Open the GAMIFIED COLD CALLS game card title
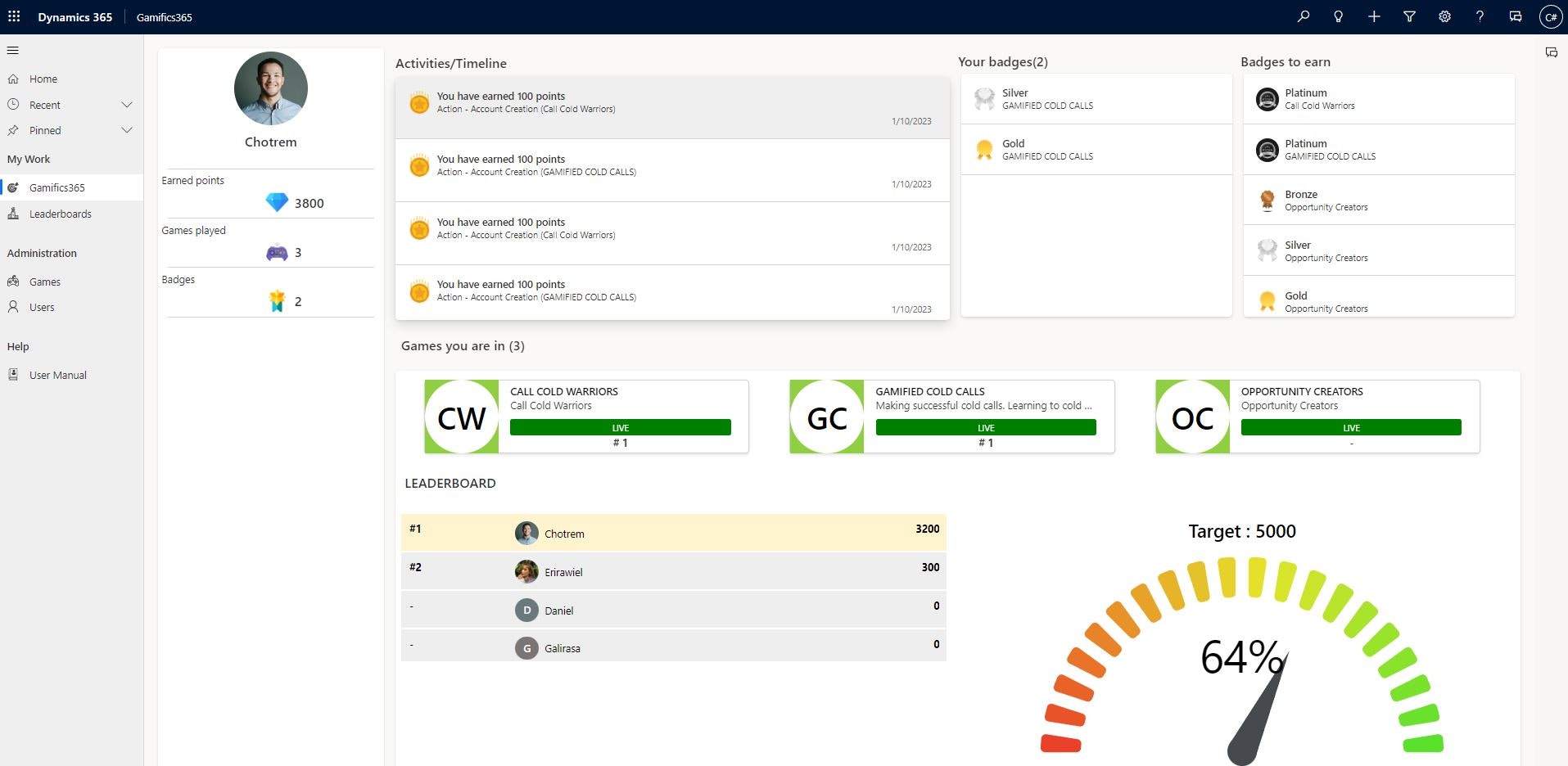 click(930, 391)
